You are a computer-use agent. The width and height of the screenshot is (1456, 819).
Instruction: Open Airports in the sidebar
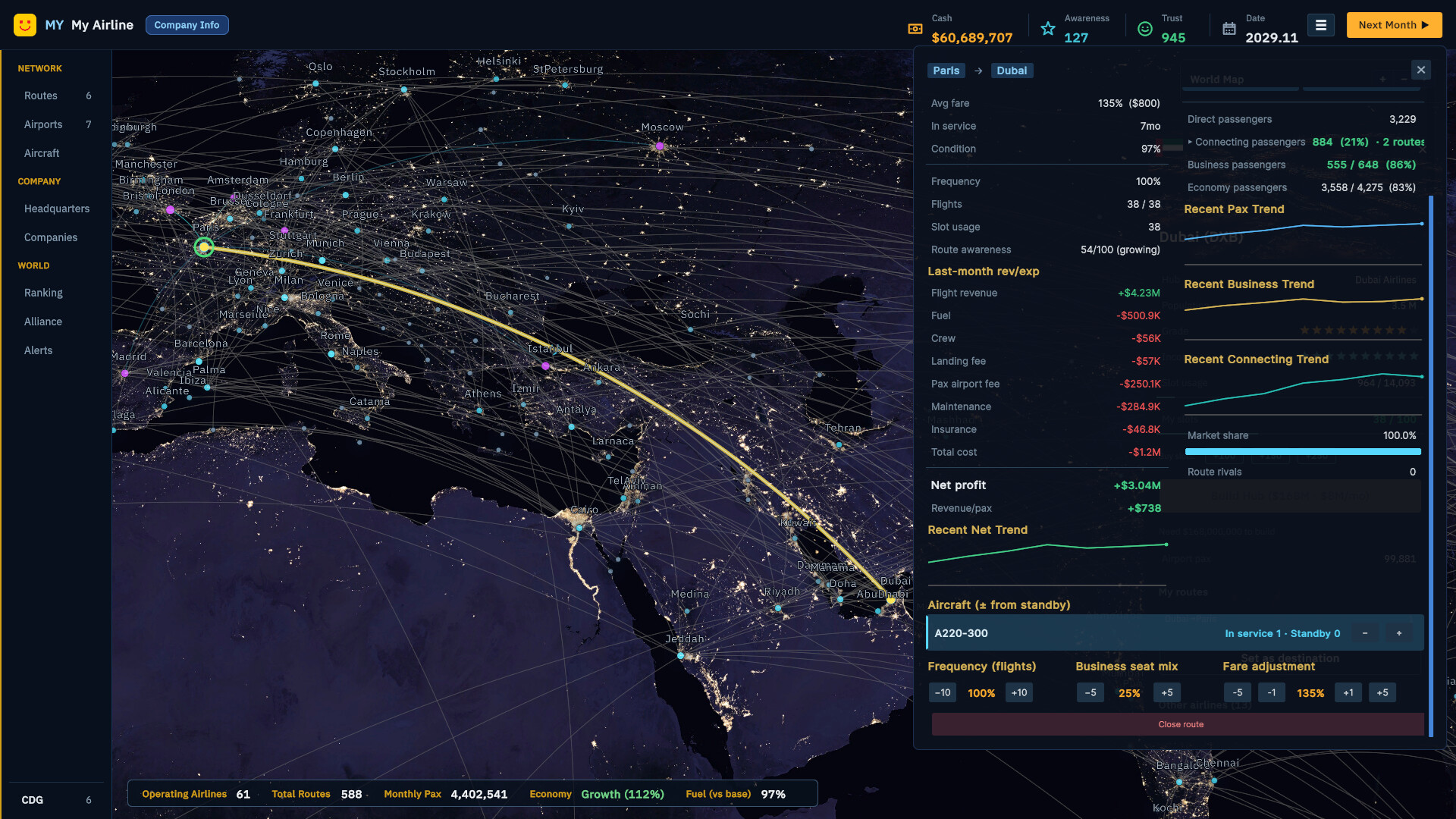coord(57,124)
